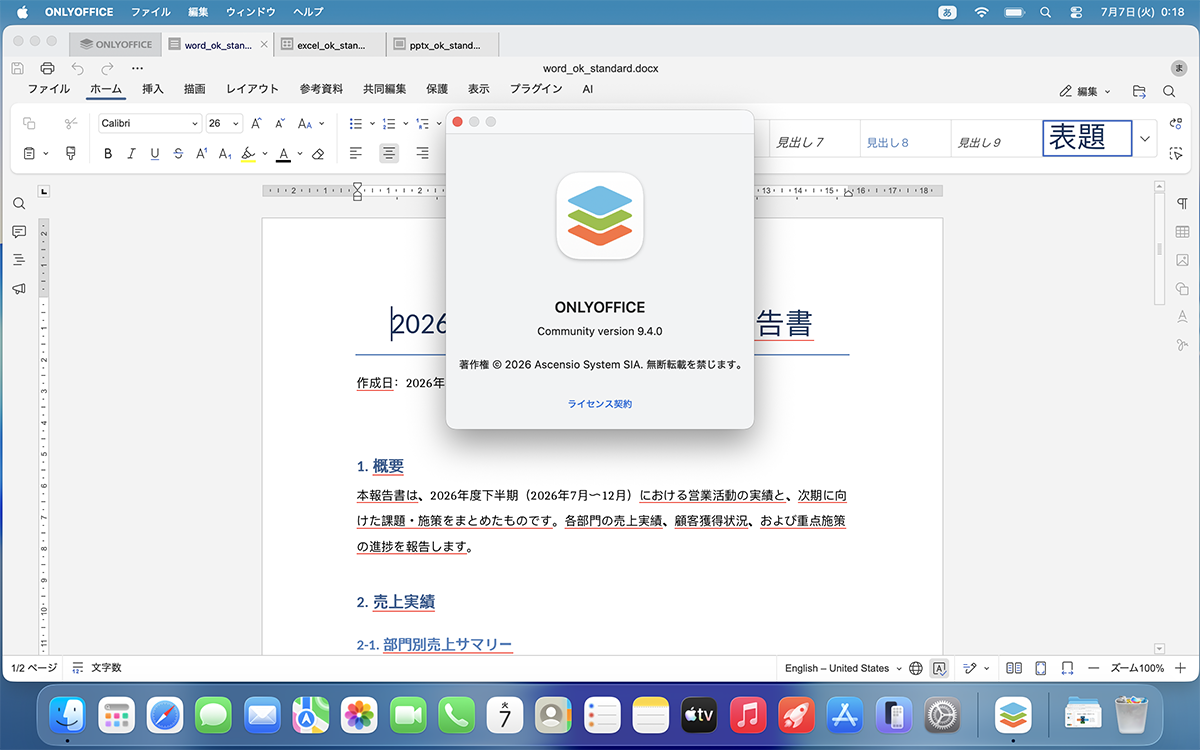The height and width of the screenshot is (750, 1200).
Task: Decrease font size with the A-down icon
Action: [281, 124]
